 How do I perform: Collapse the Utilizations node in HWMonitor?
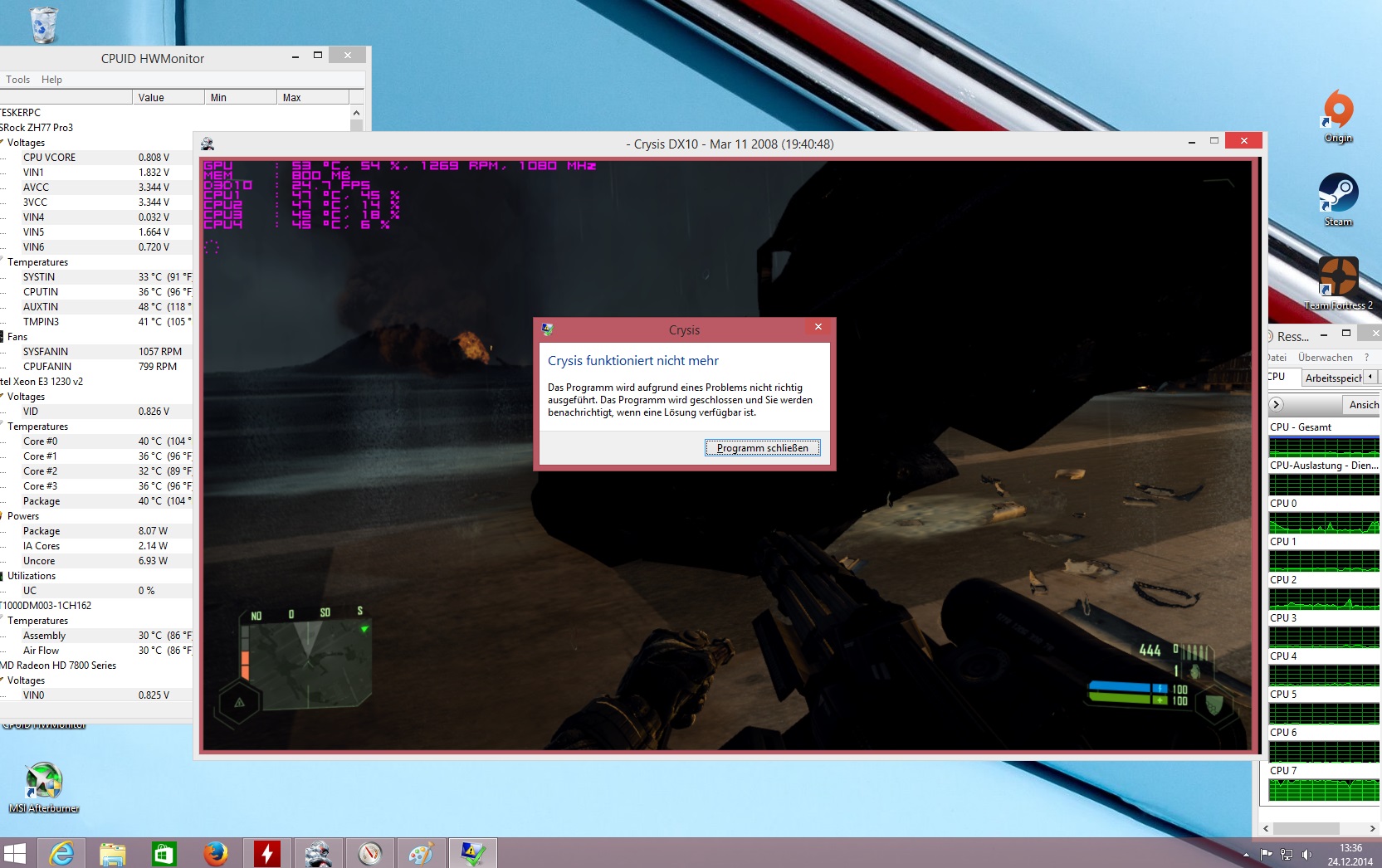[x=2, y=576]
